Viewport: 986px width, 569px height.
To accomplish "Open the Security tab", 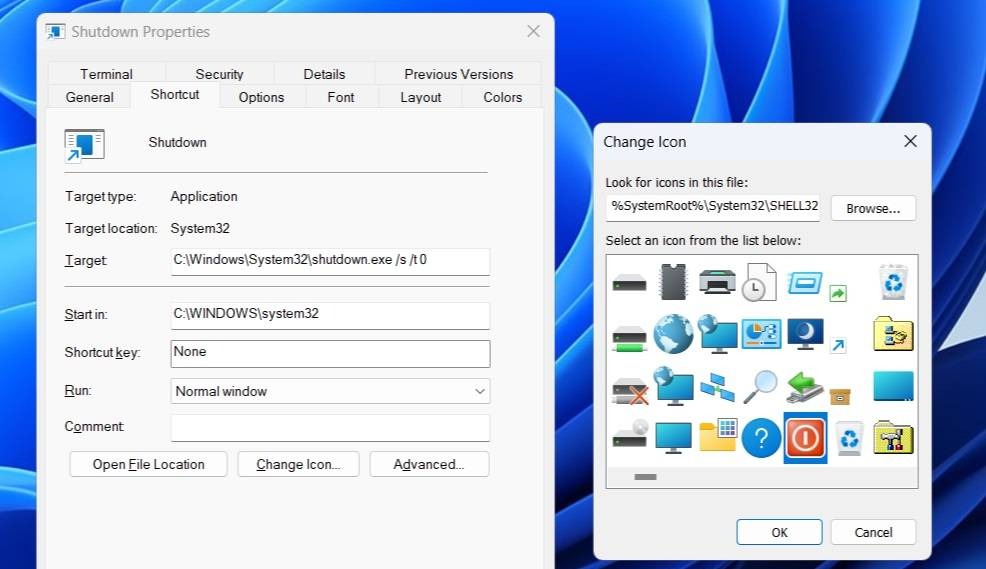I will (219, 74).
